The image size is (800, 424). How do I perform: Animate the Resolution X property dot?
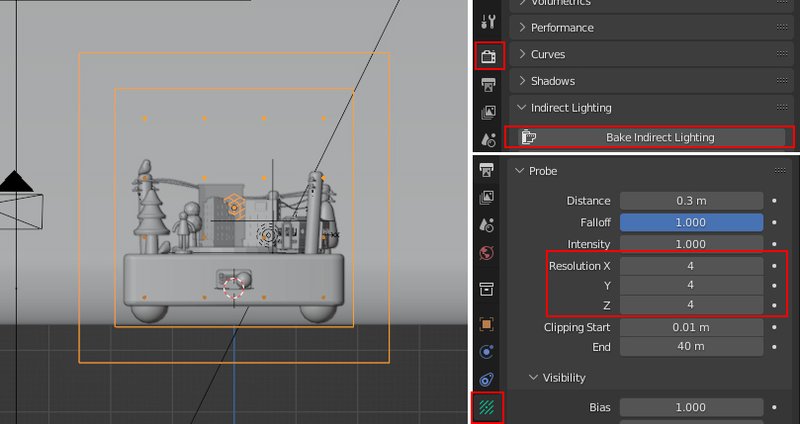coord(774,266)
